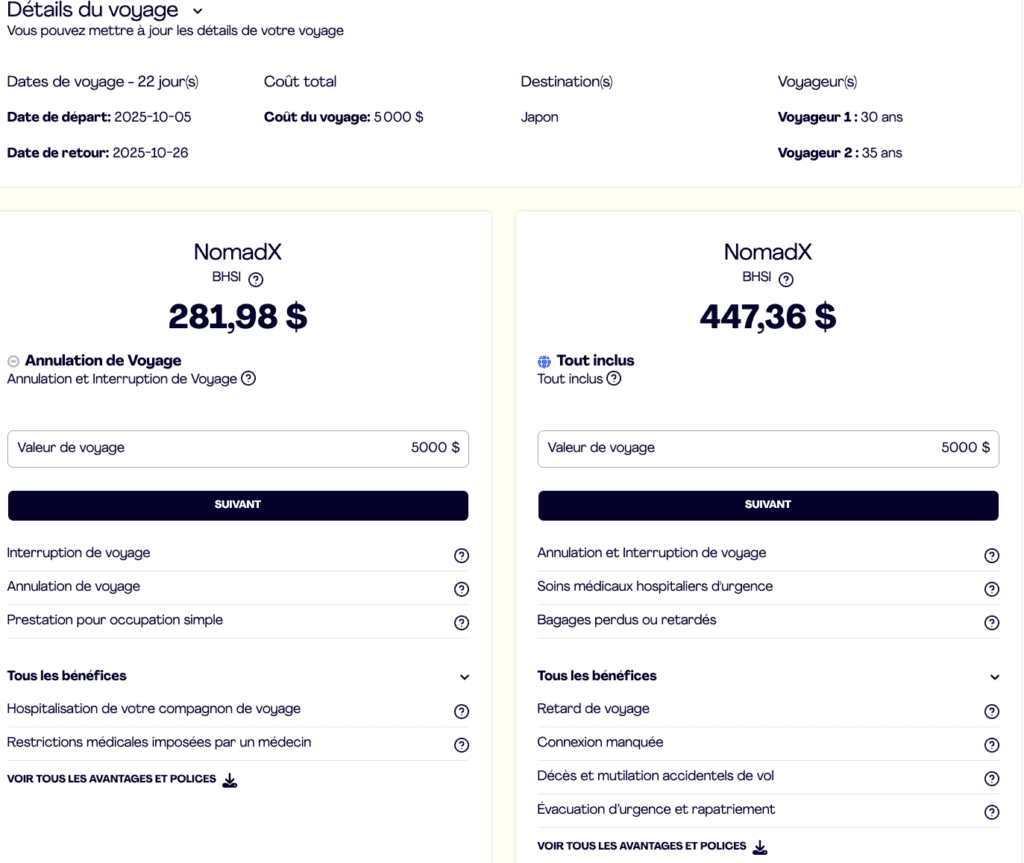Collapse the Détails du voyage section
The height and width of the screenshot is (863, 1024).
(197, 11)
